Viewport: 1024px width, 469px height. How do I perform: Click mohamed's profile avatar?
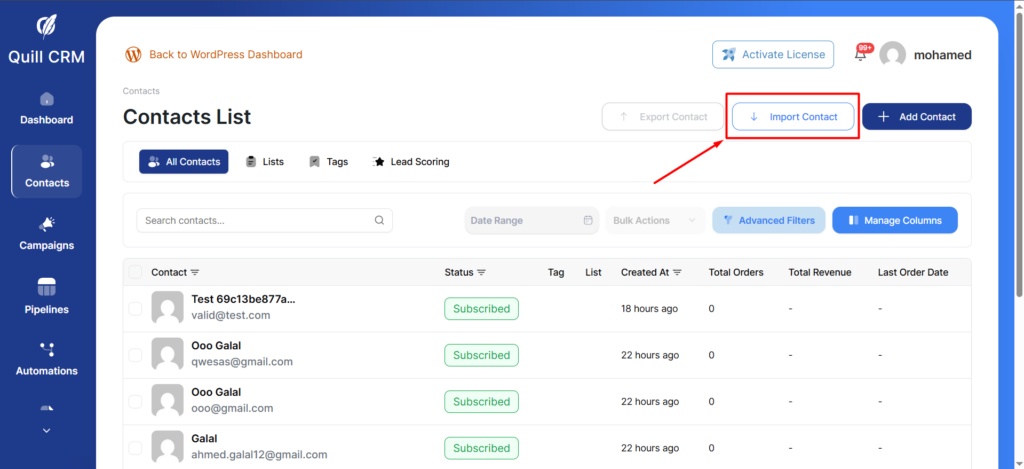pyautogui.click(x=892, y=55)
